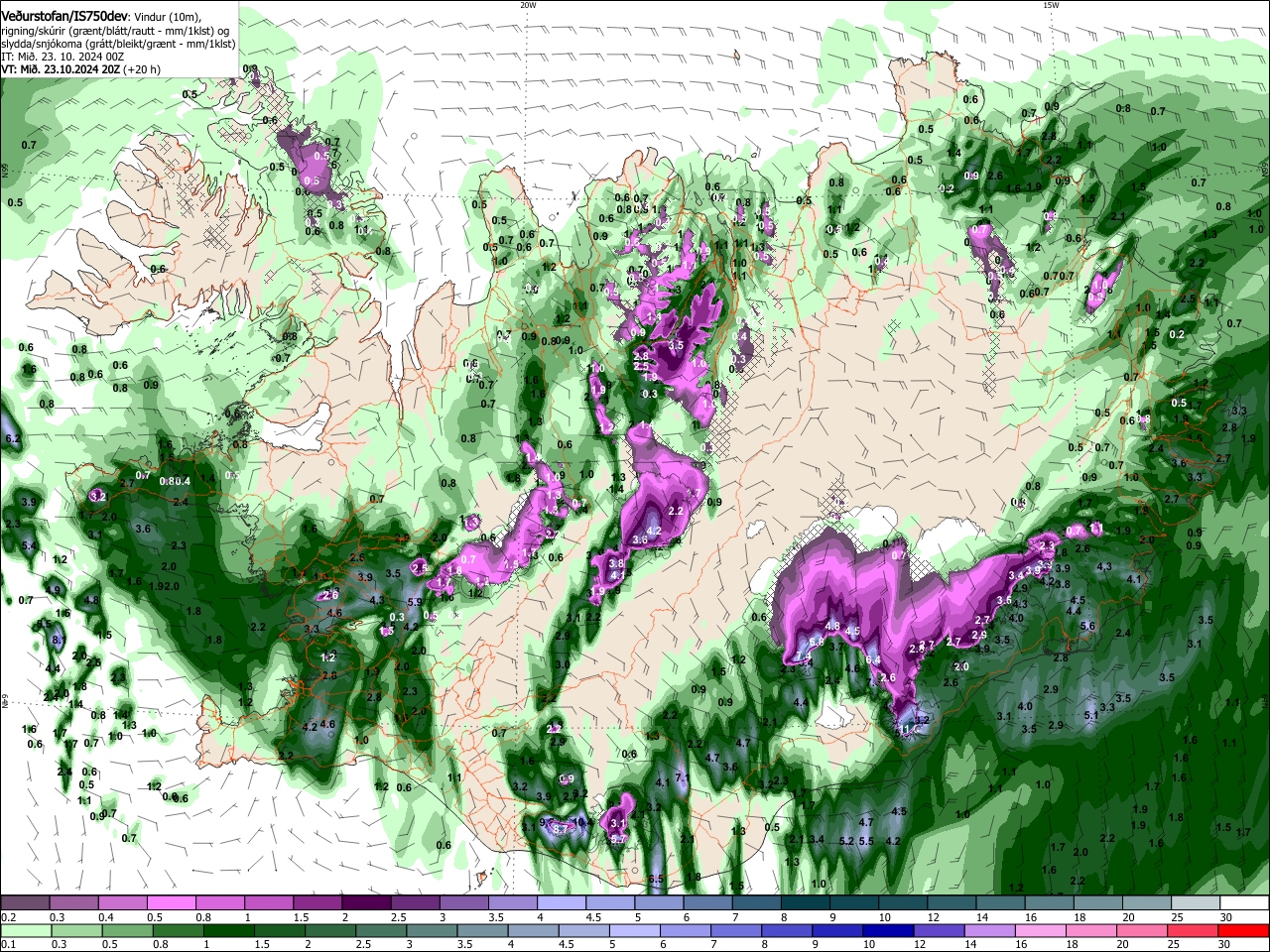The width and height of the screenshot is (1270, 952).
Task: Click the darkest green swatch between 1 and 1.5 in the bottom legend row
Action: (228, 930)
